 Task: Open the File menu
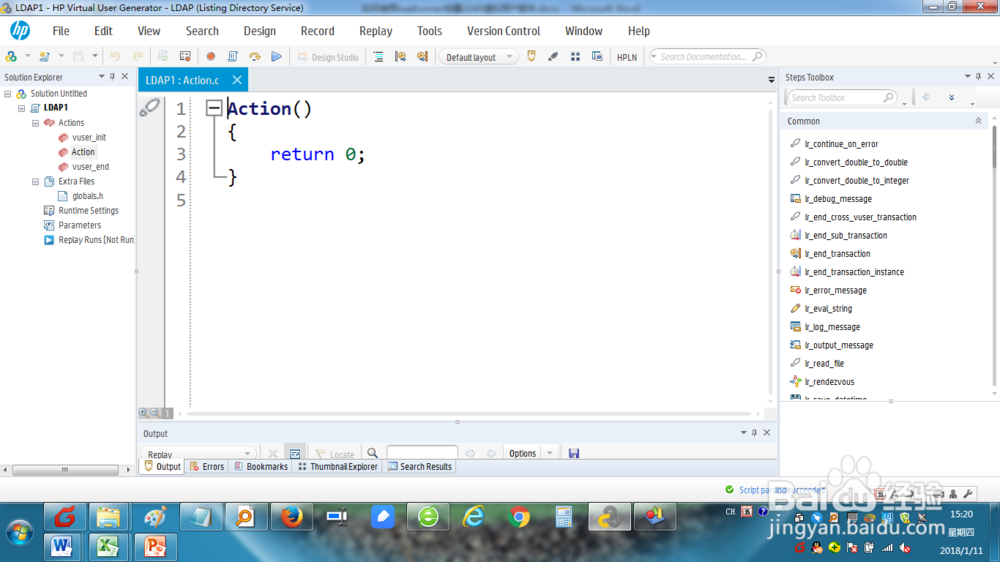(61, 31)
